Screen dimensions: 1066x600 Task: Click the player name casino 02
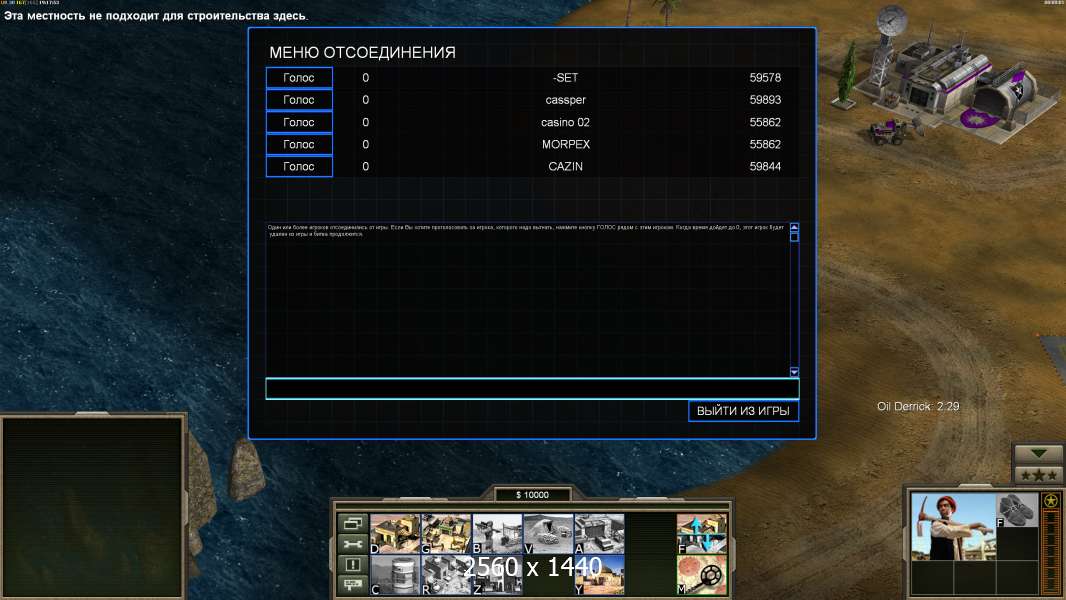pyautogui.click(x=566, y=122)
